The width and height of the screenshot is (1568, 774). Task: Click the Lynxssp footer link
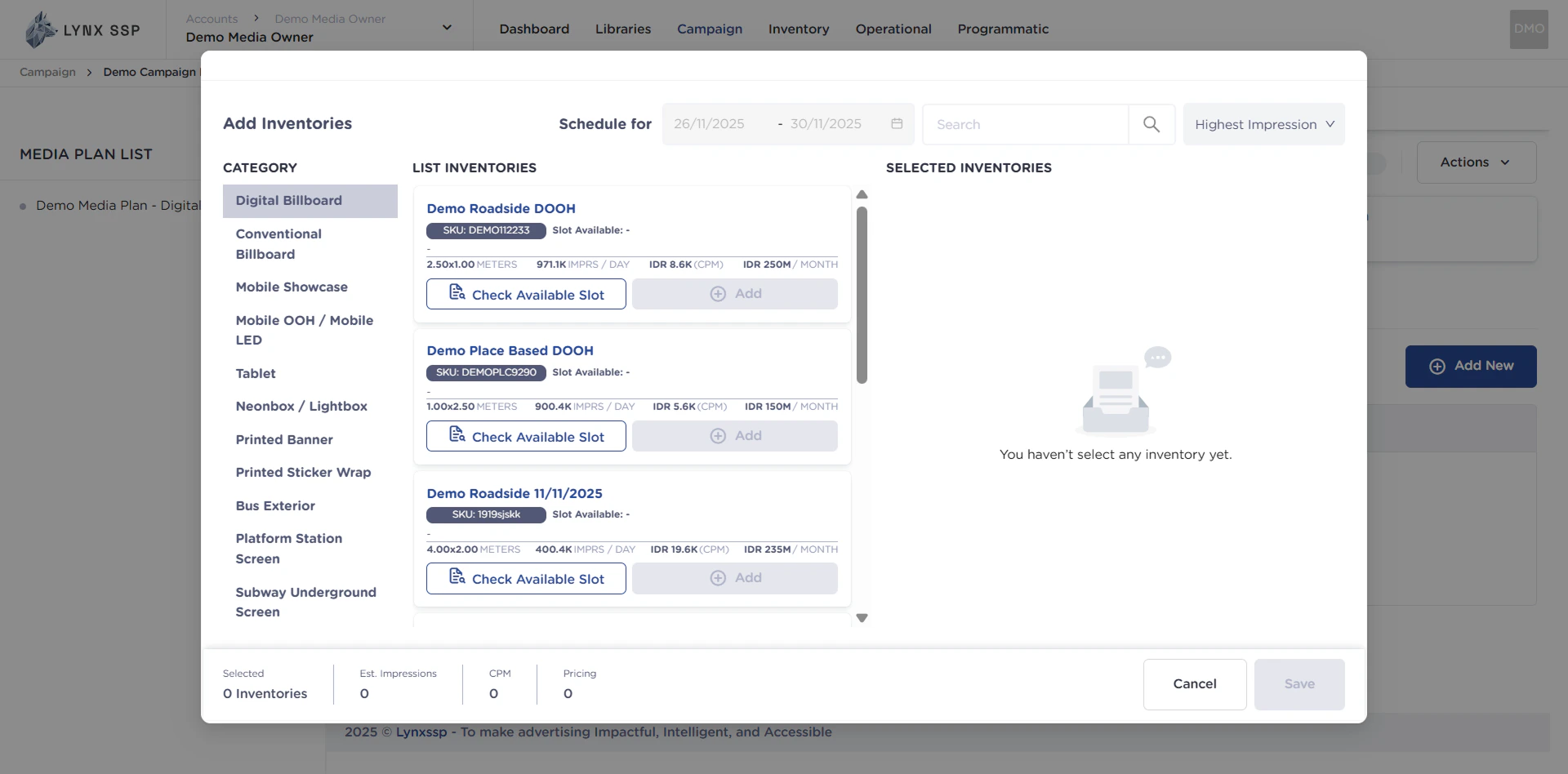pyautogui.click(x=421, y=732)
